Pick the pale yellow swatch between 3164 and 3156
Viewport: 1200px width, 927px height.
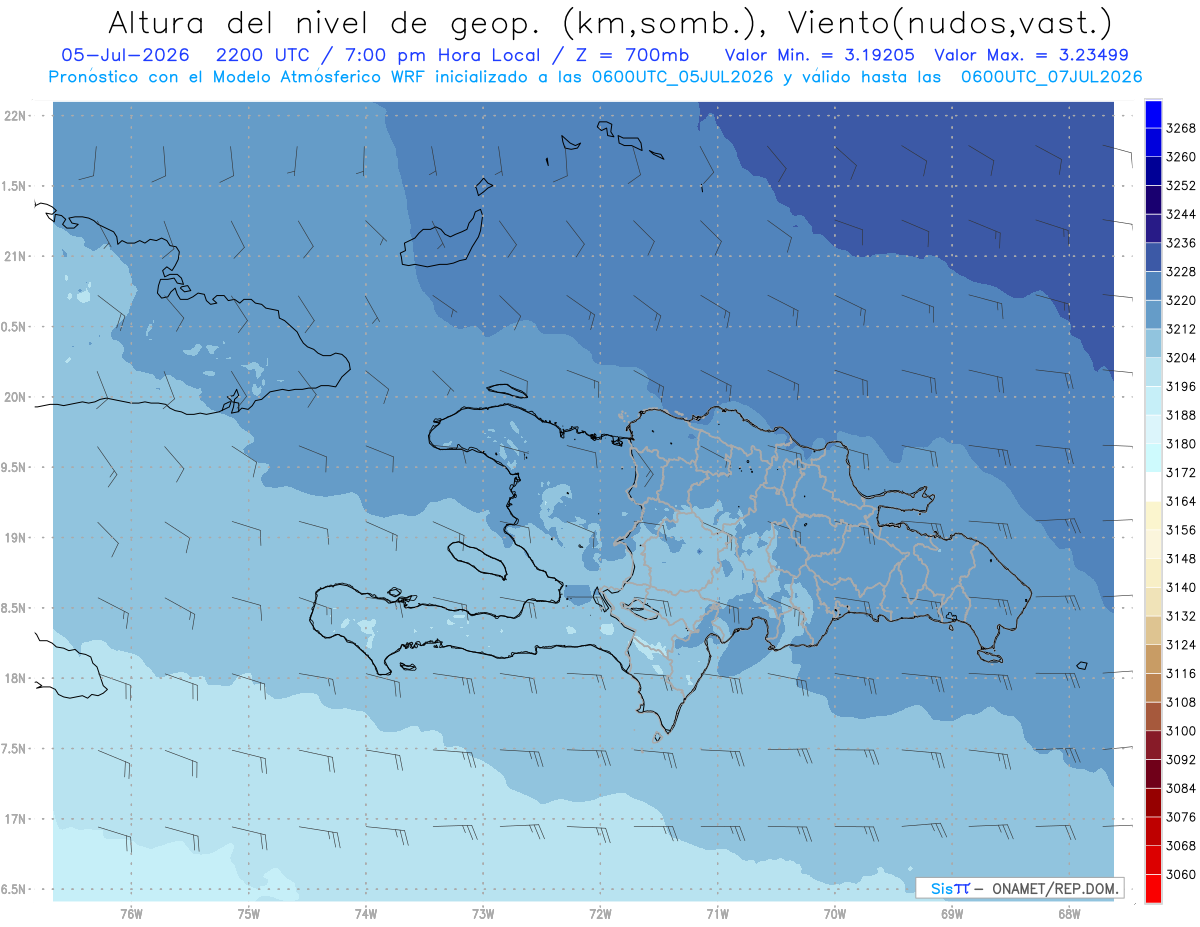tap(1153, 515)
